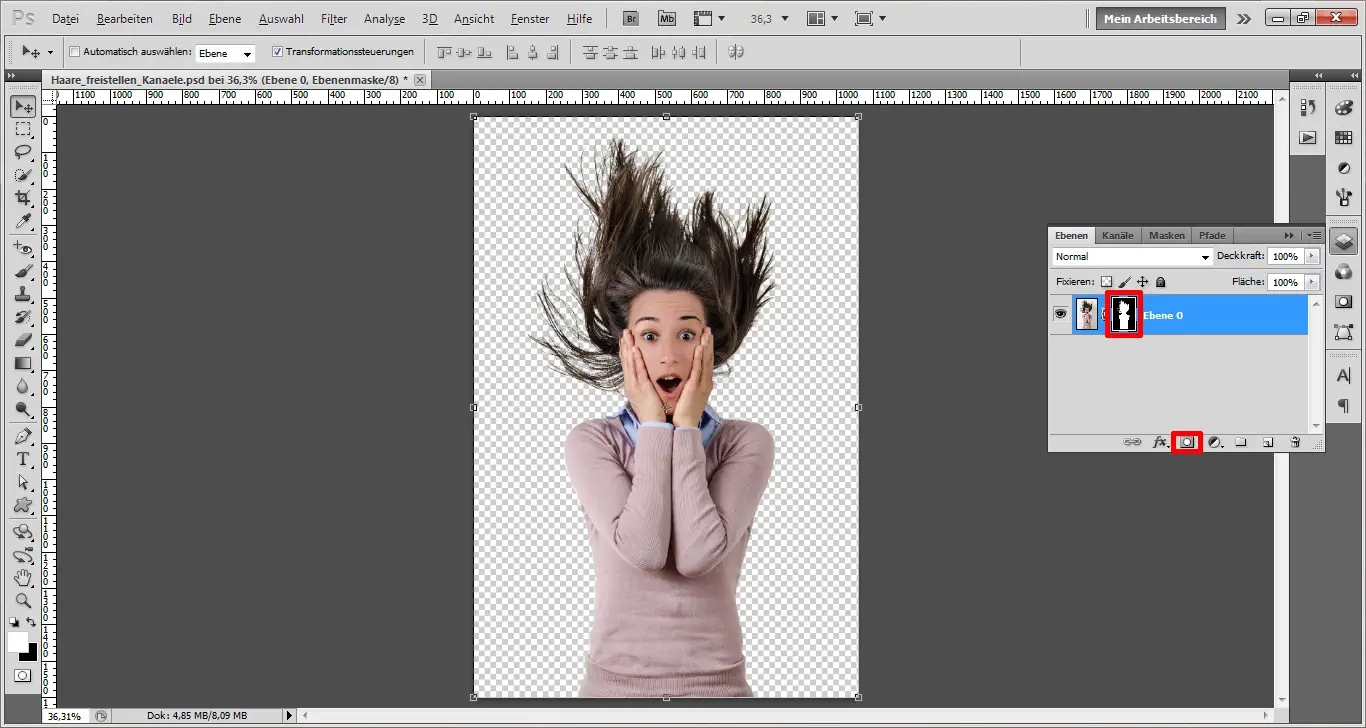Click the Add layer mask icon
Image resolution: width=1366 pixels, height=728 pixels.
point(1186,441)
